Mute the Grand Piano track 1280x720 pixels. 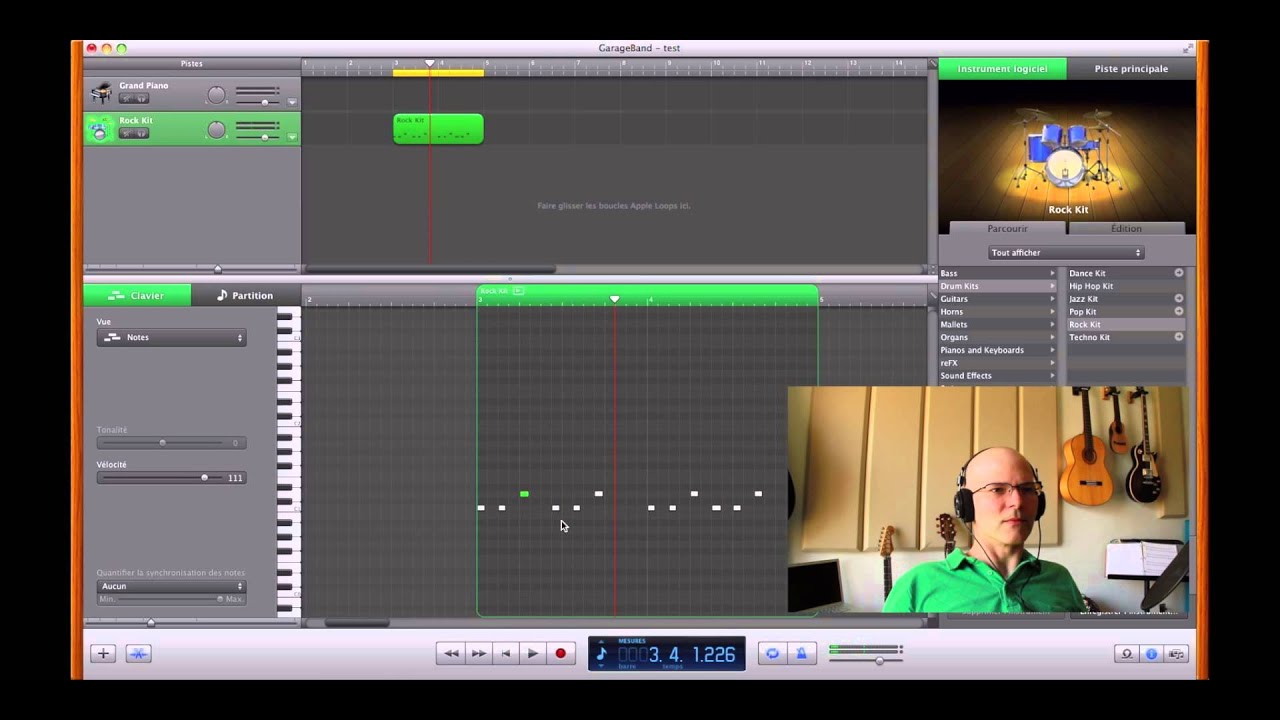tap(127, 98)
